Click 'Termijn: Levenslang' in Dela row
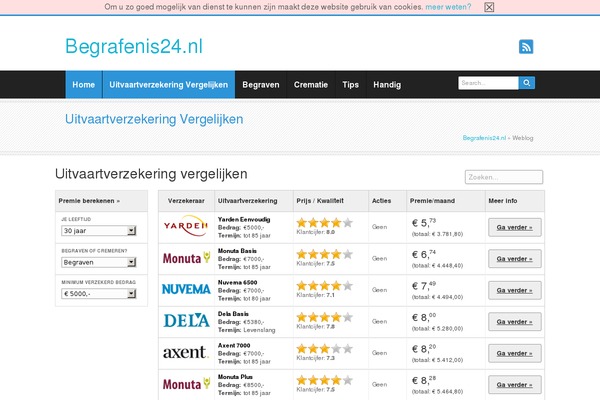Viewport: 600px width, 400px height. coord(246,330)
